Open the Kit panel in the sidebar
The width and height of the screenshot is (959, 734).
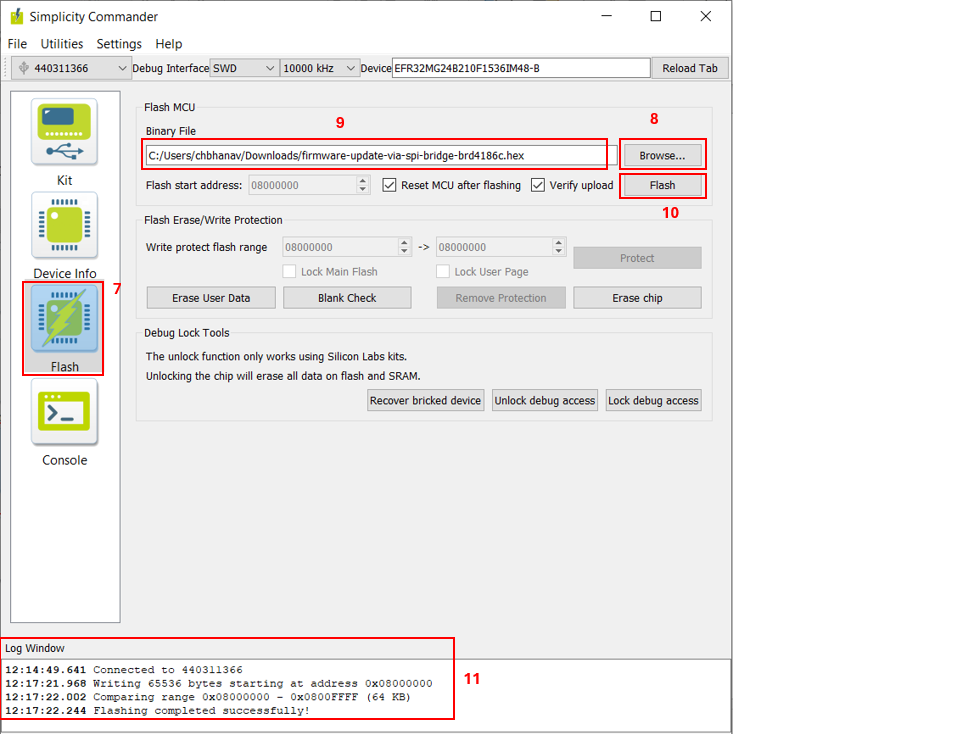63,131
